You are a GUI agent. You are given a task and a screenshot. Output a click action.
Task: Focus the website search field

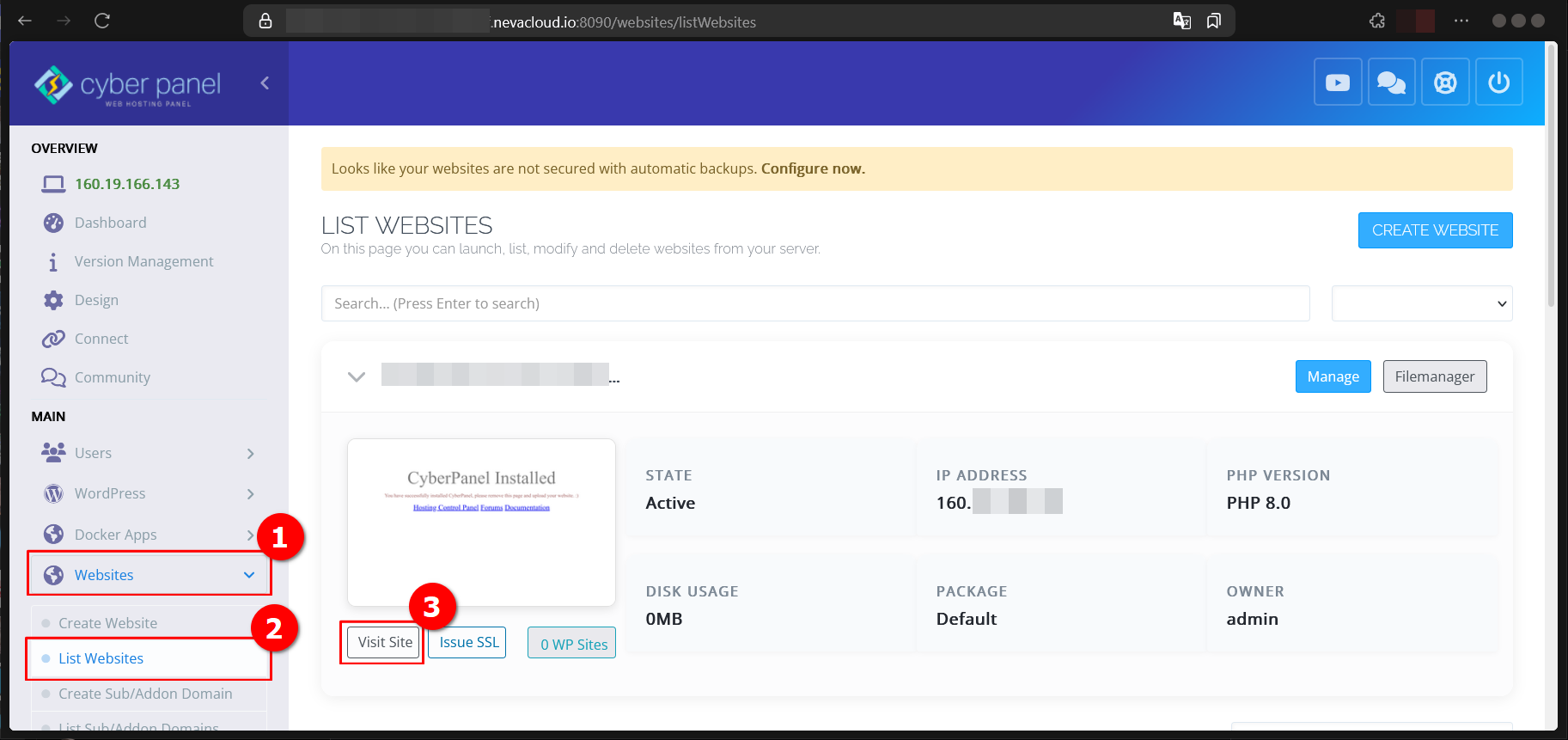coord(815,303)
